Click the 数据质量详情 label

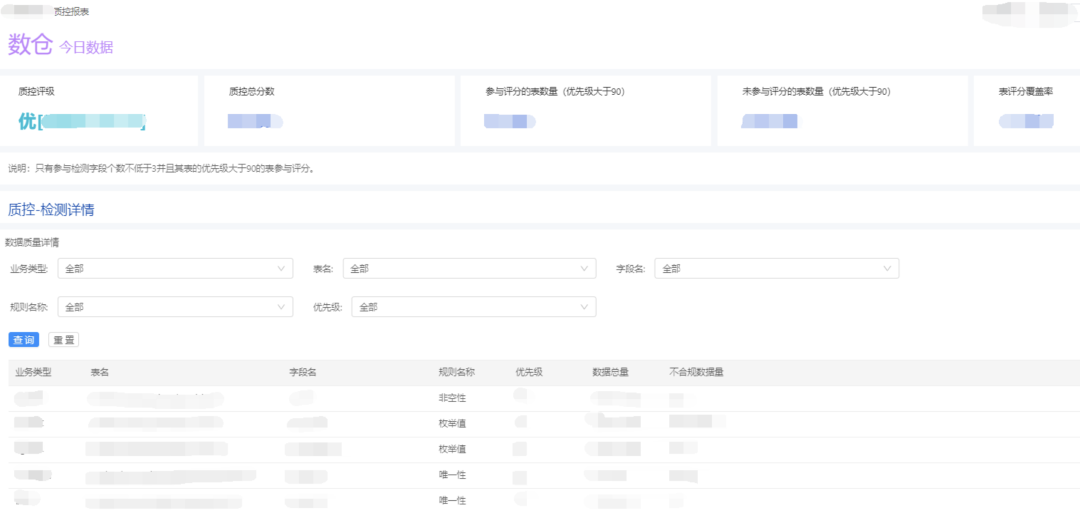pos(32,242)
